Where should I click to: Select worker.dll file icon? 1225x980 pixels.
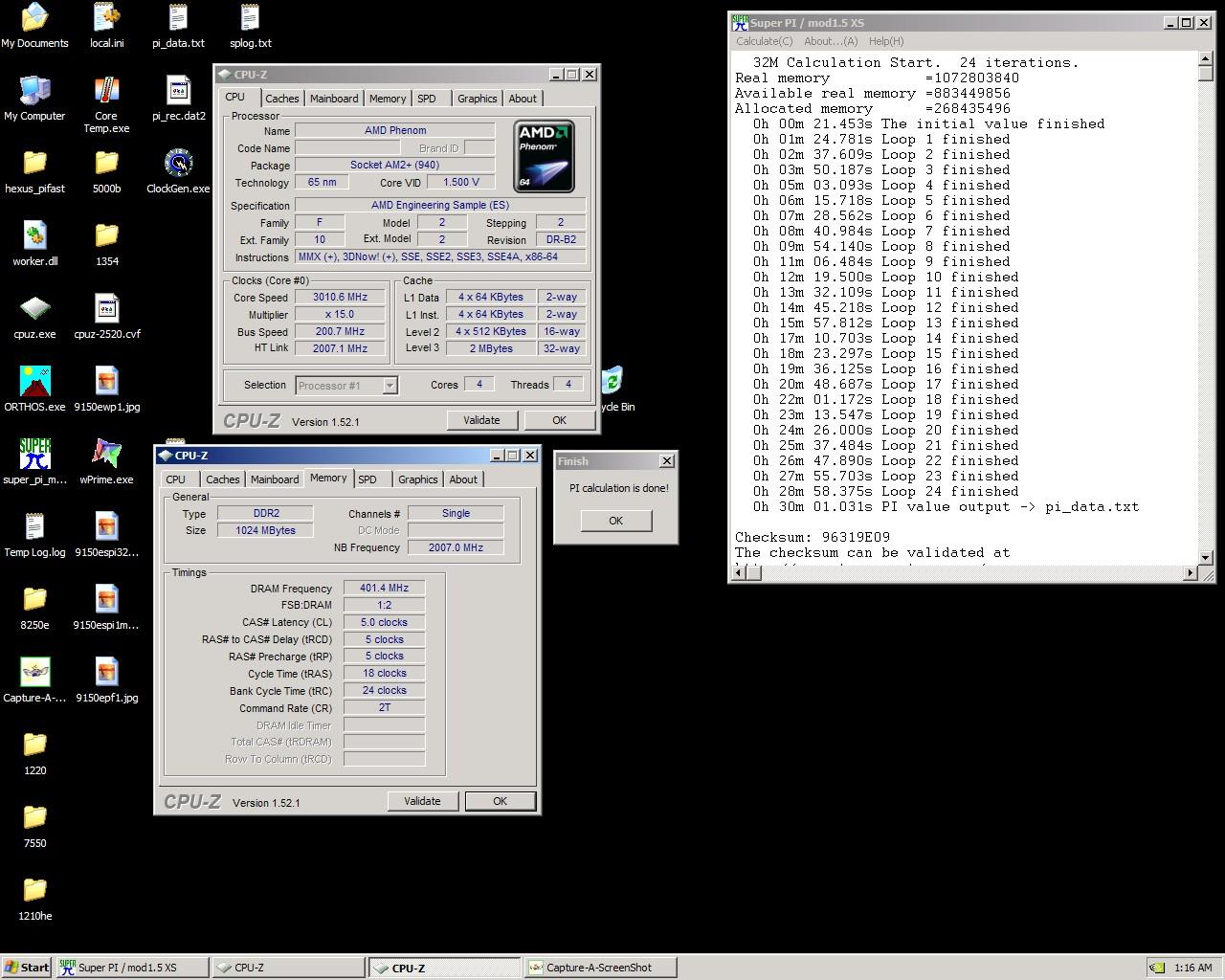(x=34, y=244)
